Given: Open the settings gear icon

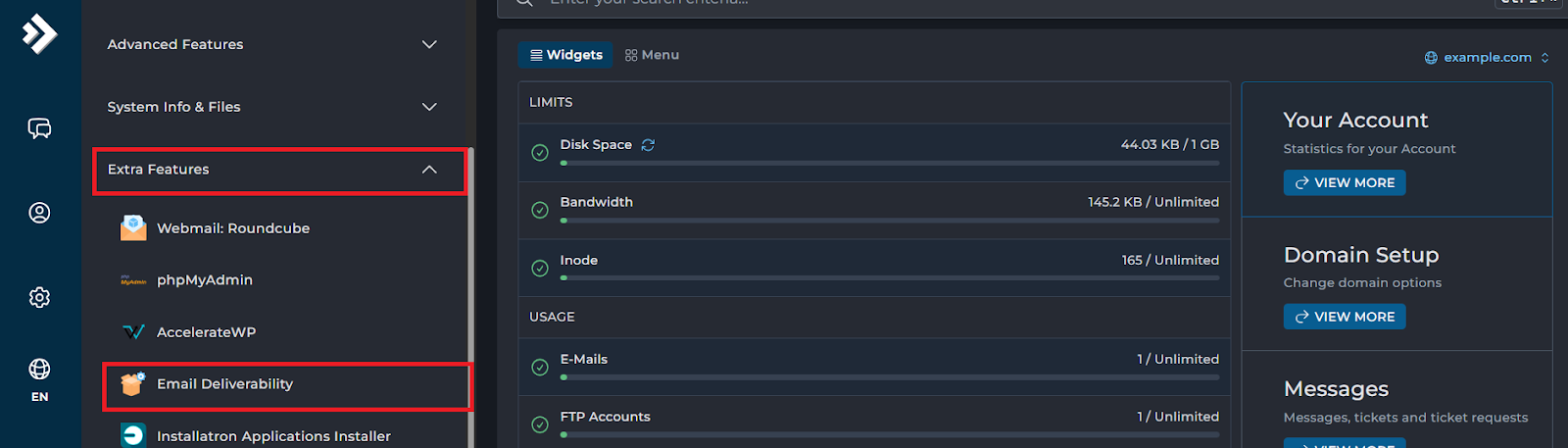Looking at the screenshot, I should (39, 297).
